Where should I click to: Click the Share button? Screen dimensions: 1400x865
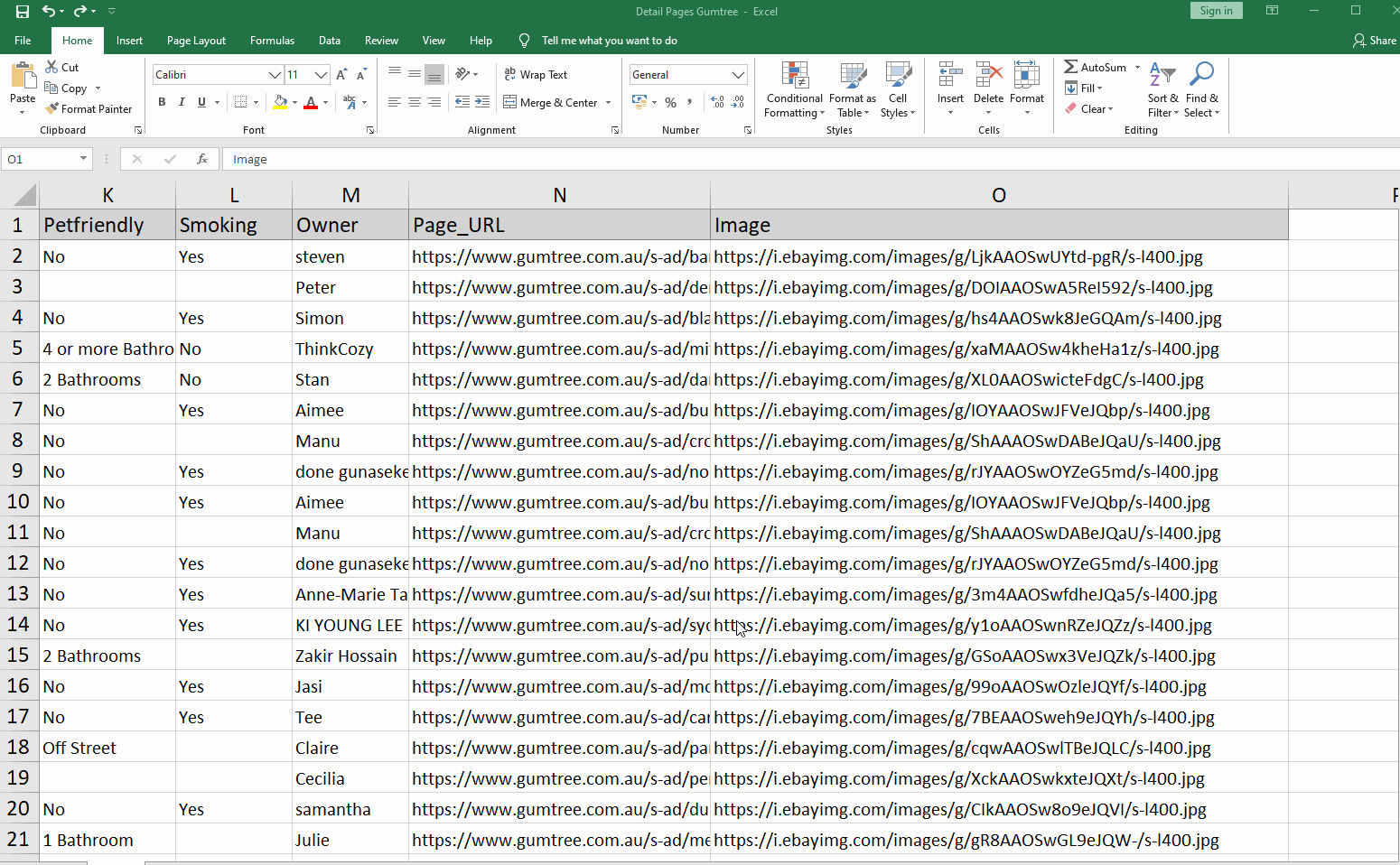[1375, 40]
